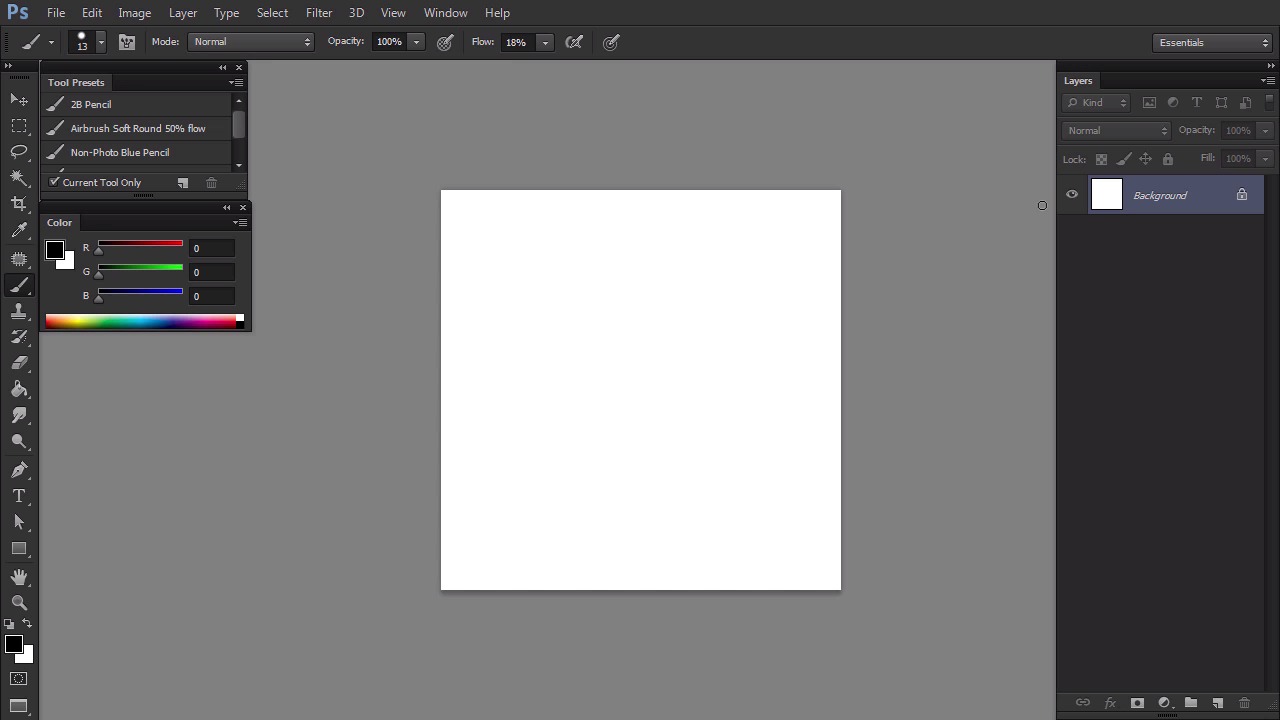Click the create new layer icon
This screenshot has width=1280, height=720.
coord(1217,703)
